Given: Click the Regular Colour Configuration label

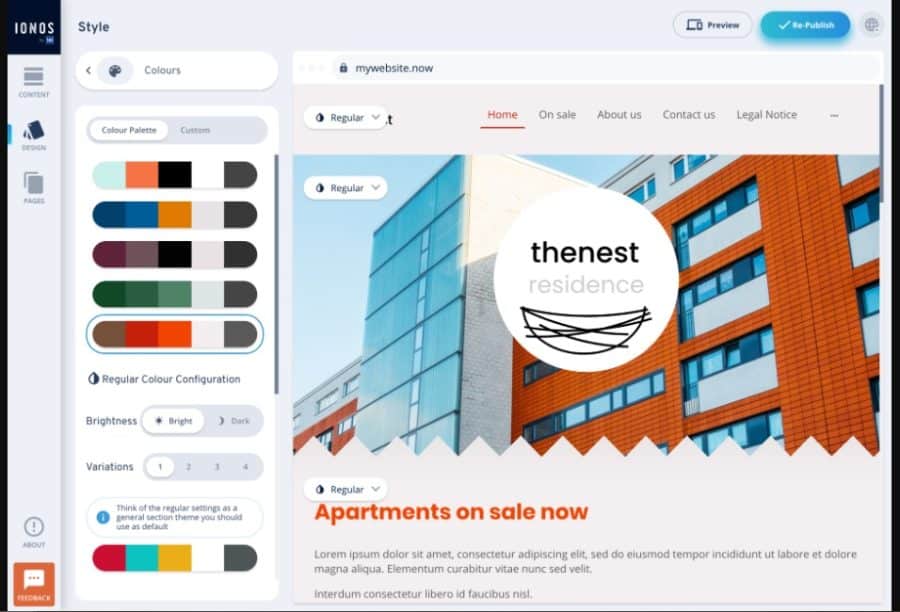Looking at the screenshot, I should [171, 379].
